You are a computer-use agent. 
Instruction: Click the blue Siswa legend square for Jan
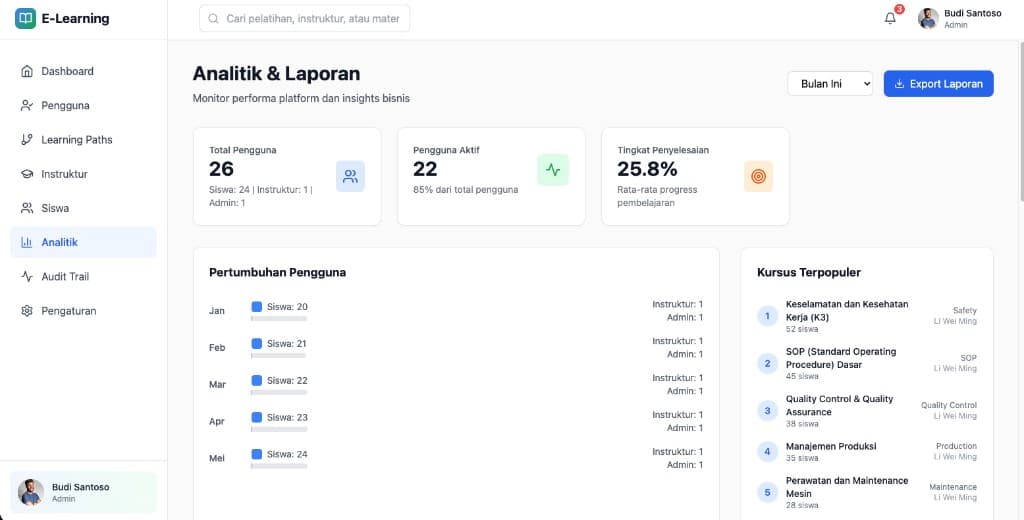click(257, 307)
